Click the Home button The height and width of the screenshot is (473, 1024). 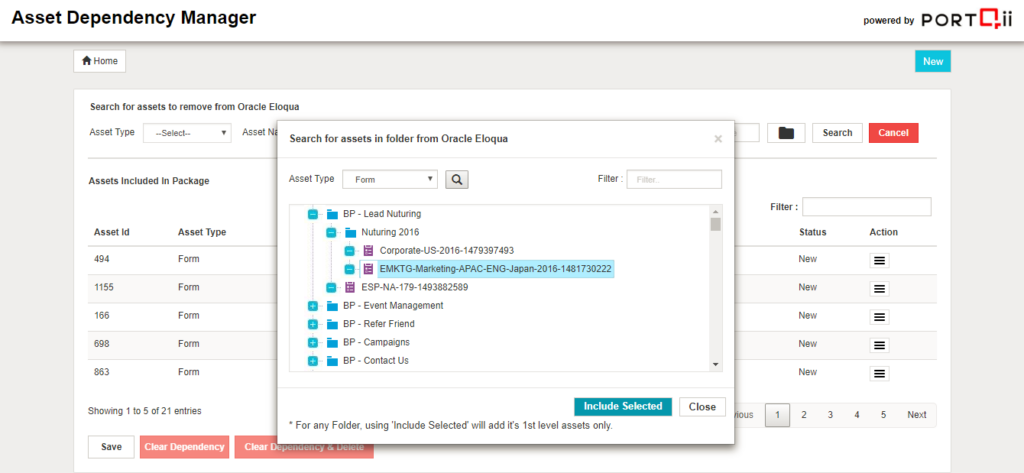(99, 61)
